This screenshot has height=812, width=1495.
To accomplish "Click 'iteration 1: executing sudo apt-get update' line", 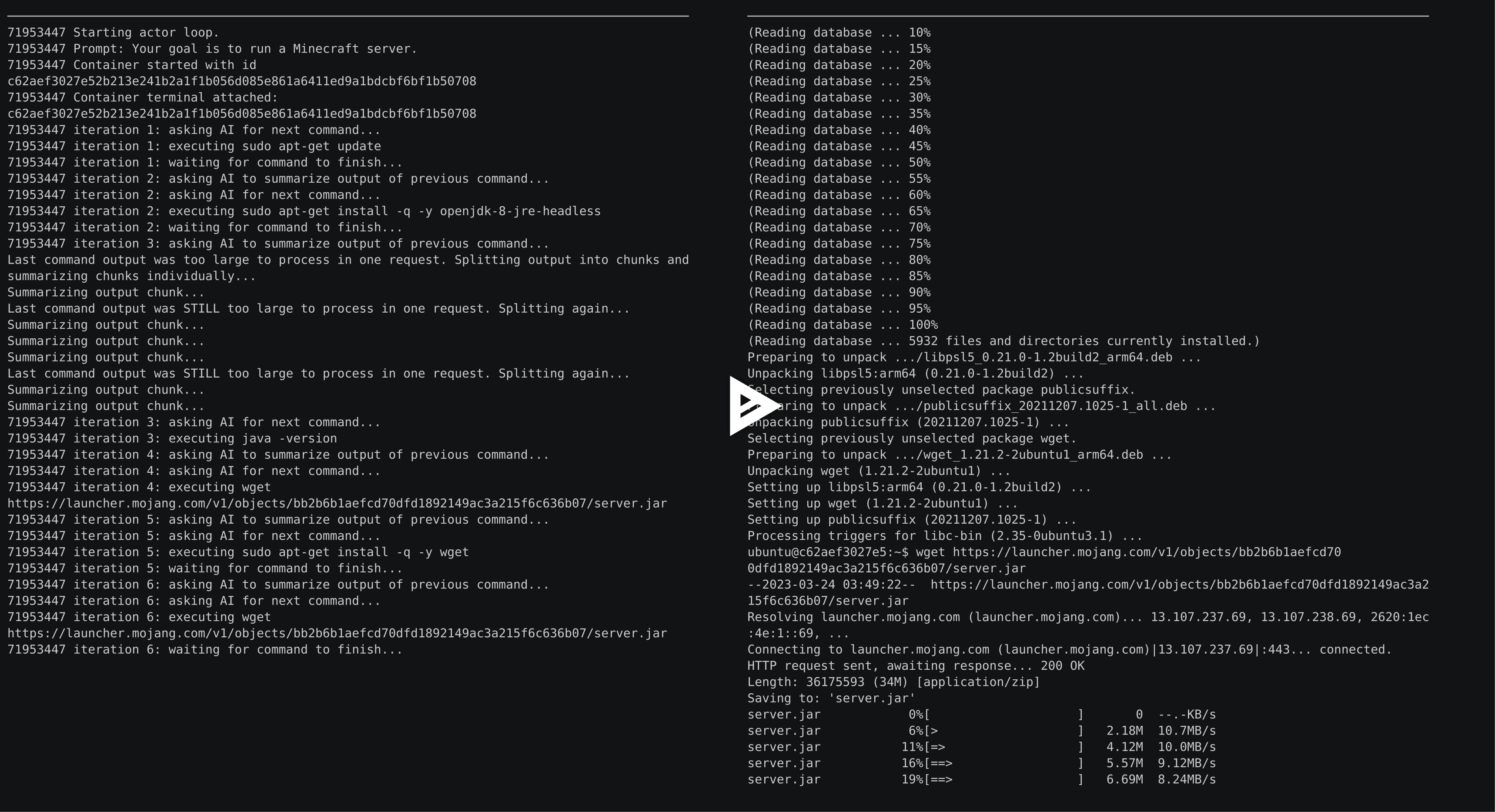I will point(194,146).
